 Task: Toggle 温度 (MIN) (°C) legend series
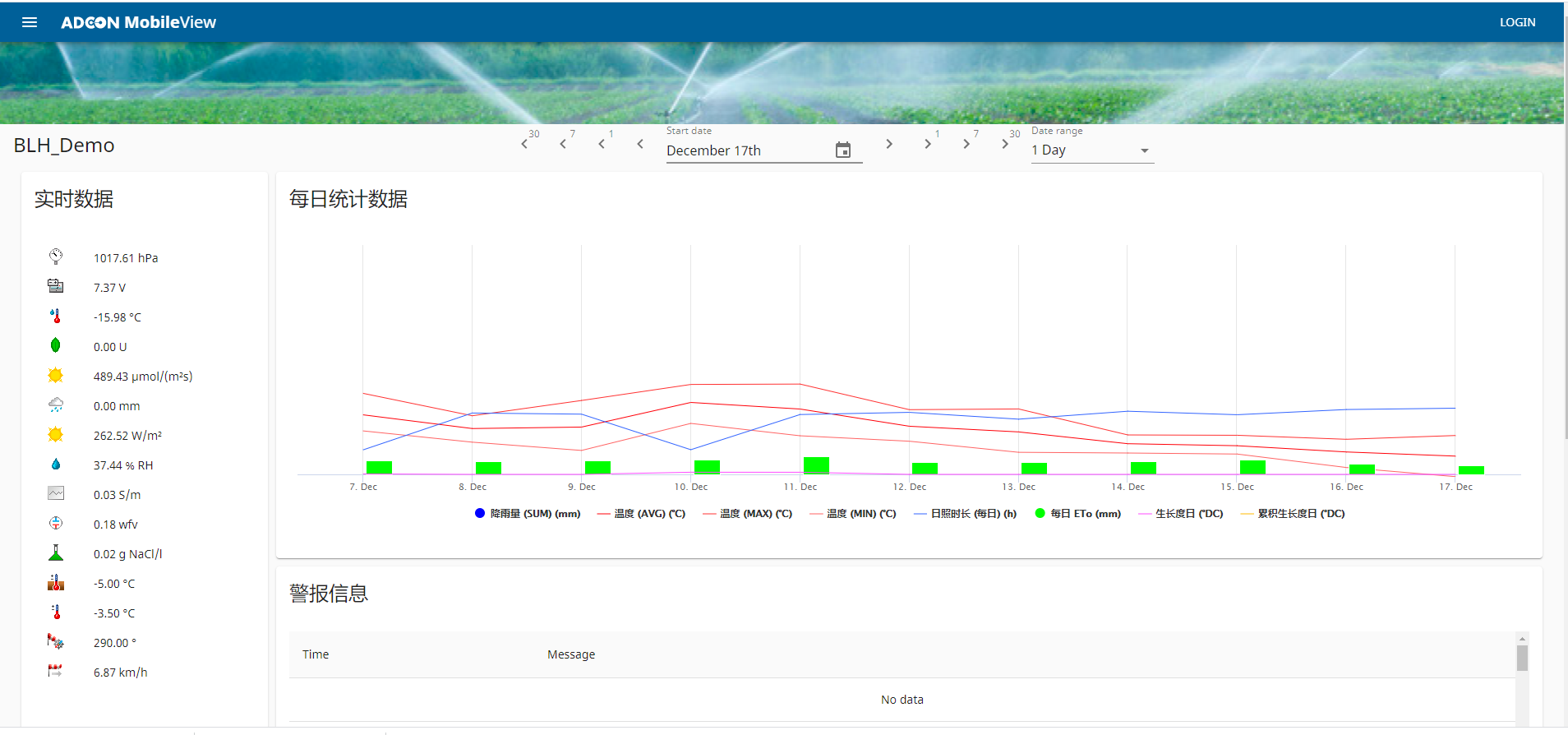(853, 513)
